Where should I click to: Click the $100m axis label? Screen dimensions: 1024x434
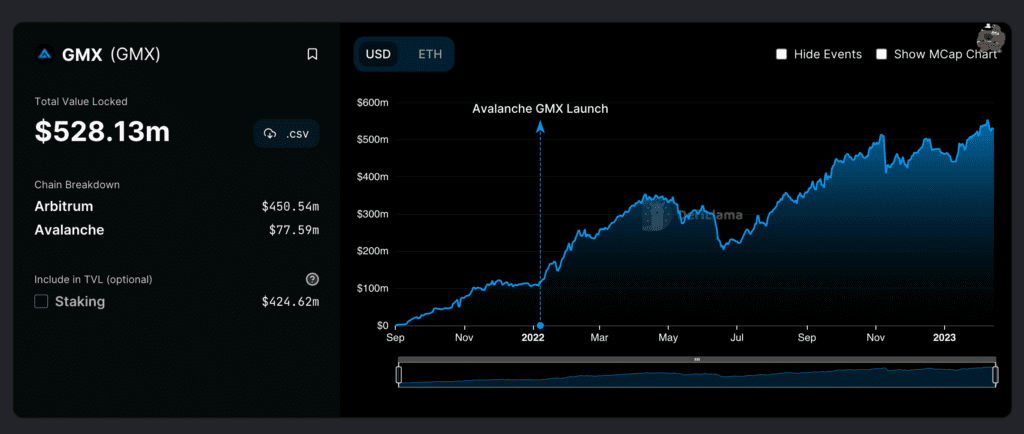(x=373, y=288)
